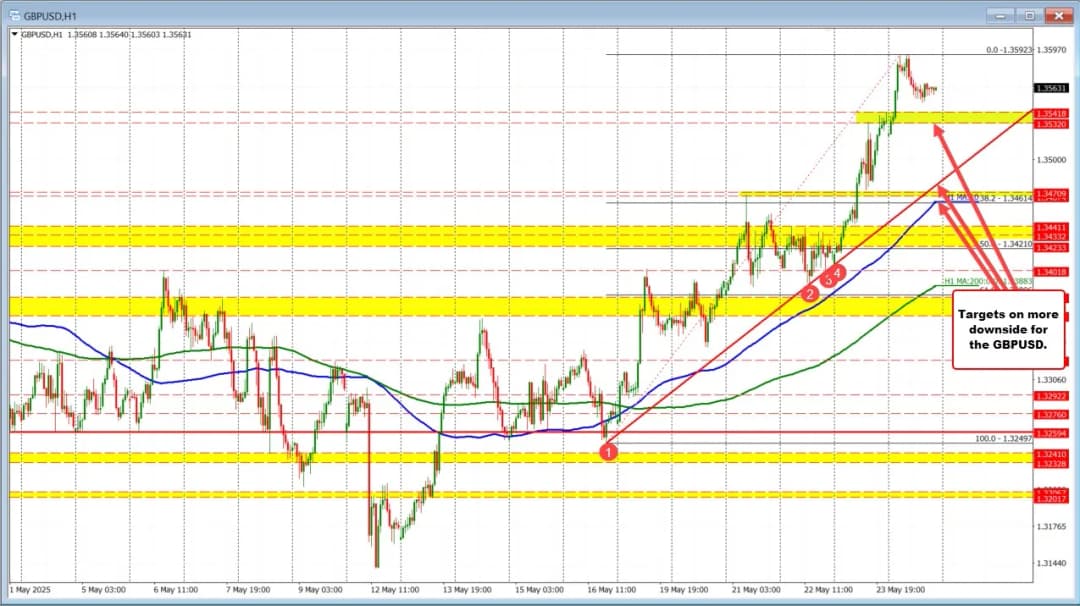Select the 'Targets on more downside' text box
This screenshot has width=1080, height=606.
click(1001, 329)
